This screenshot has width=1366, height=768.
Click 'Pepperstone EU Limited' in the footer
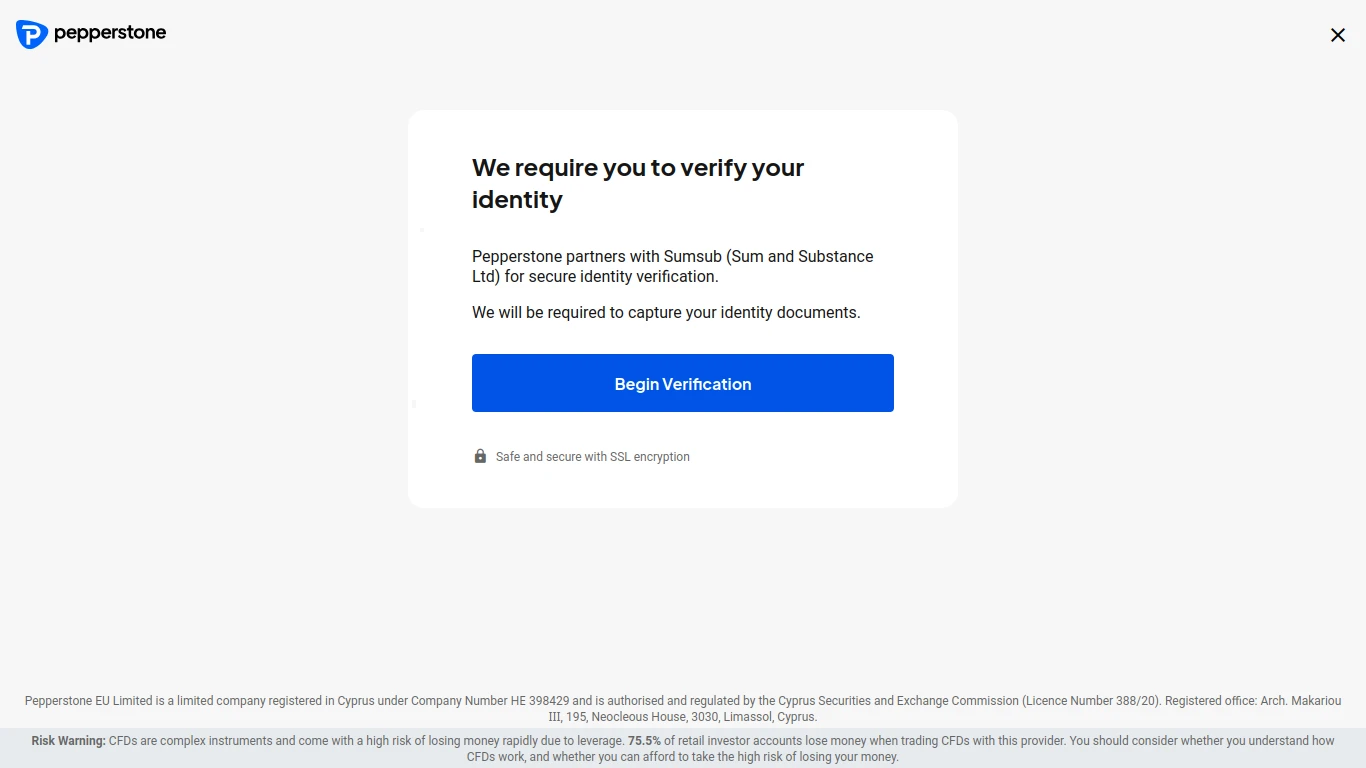point(89,701)
